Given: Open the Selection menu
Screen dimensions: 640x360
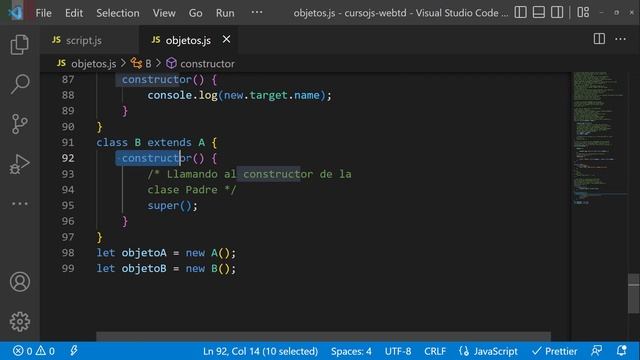Looking at the screenshot, I should click(x=118, y=13).
